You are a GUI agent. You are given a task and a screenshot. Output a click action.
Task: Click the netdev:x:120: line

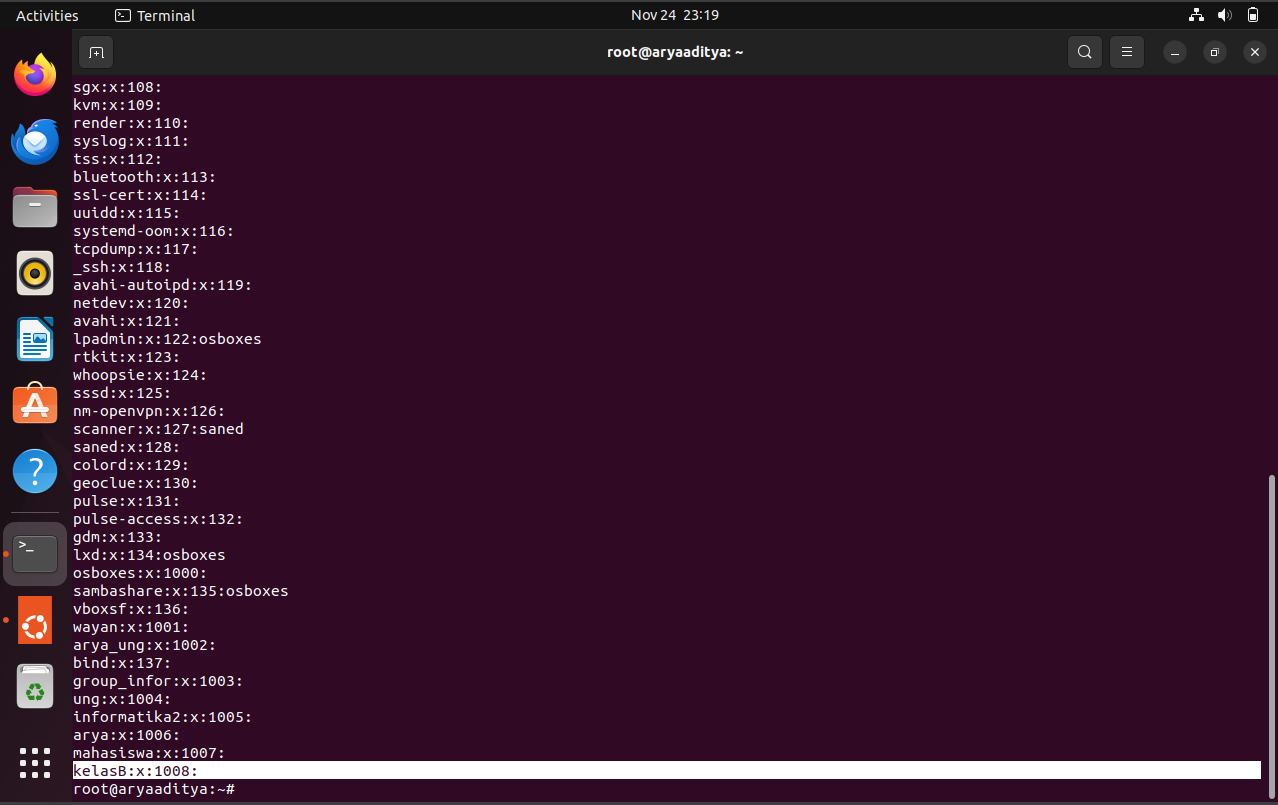point(131,303)
